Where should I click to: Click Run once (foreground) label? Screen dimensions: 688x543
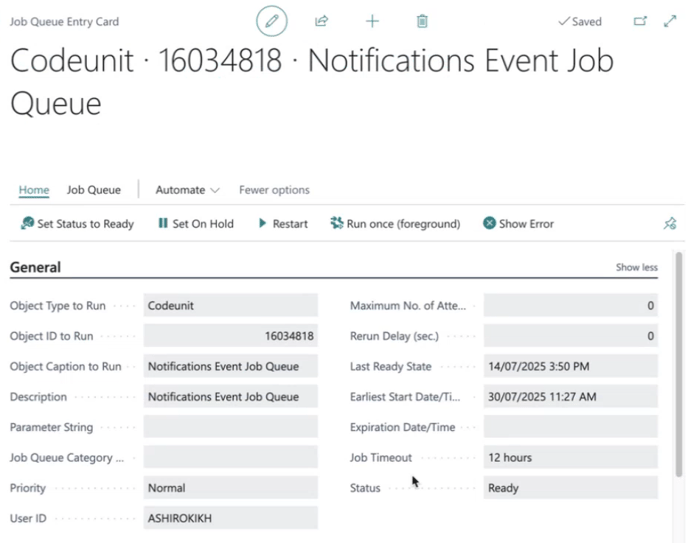pyautogui.click(x=403, y=224)
